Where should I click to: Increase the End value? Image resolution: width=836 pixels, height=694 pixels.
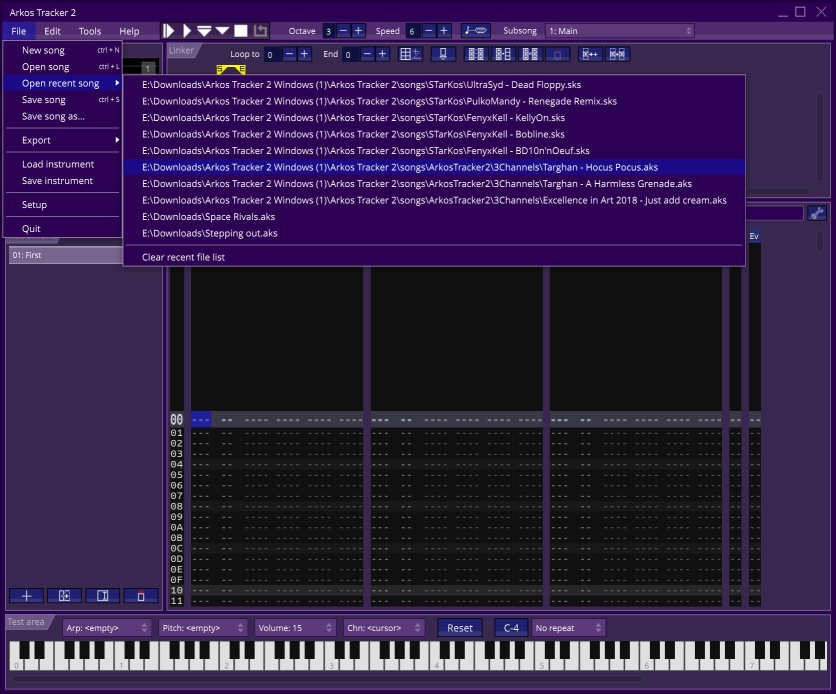tap(382, 54)
